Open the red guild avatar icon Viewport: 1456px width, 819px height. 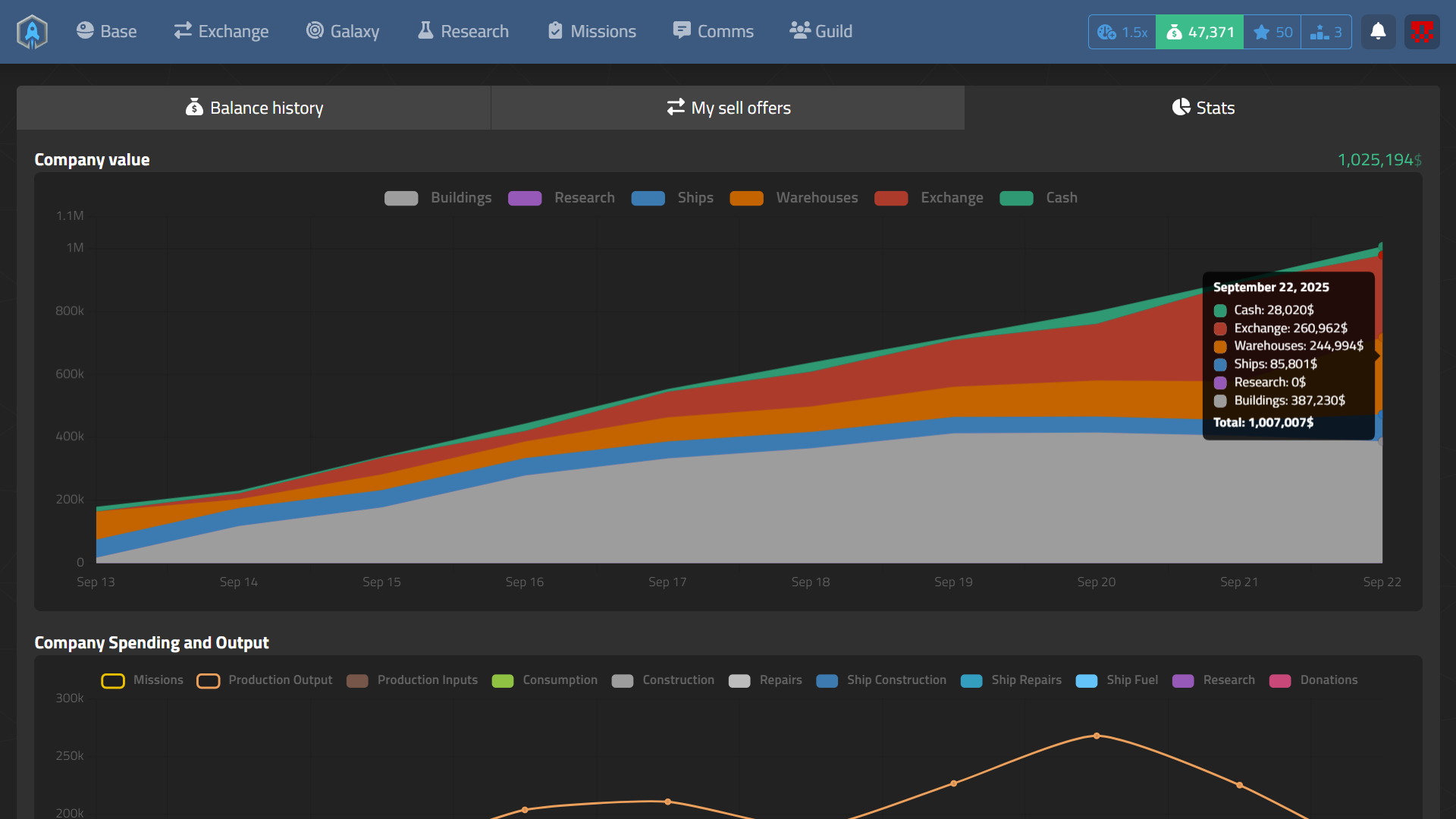[x=1422, y=32]
